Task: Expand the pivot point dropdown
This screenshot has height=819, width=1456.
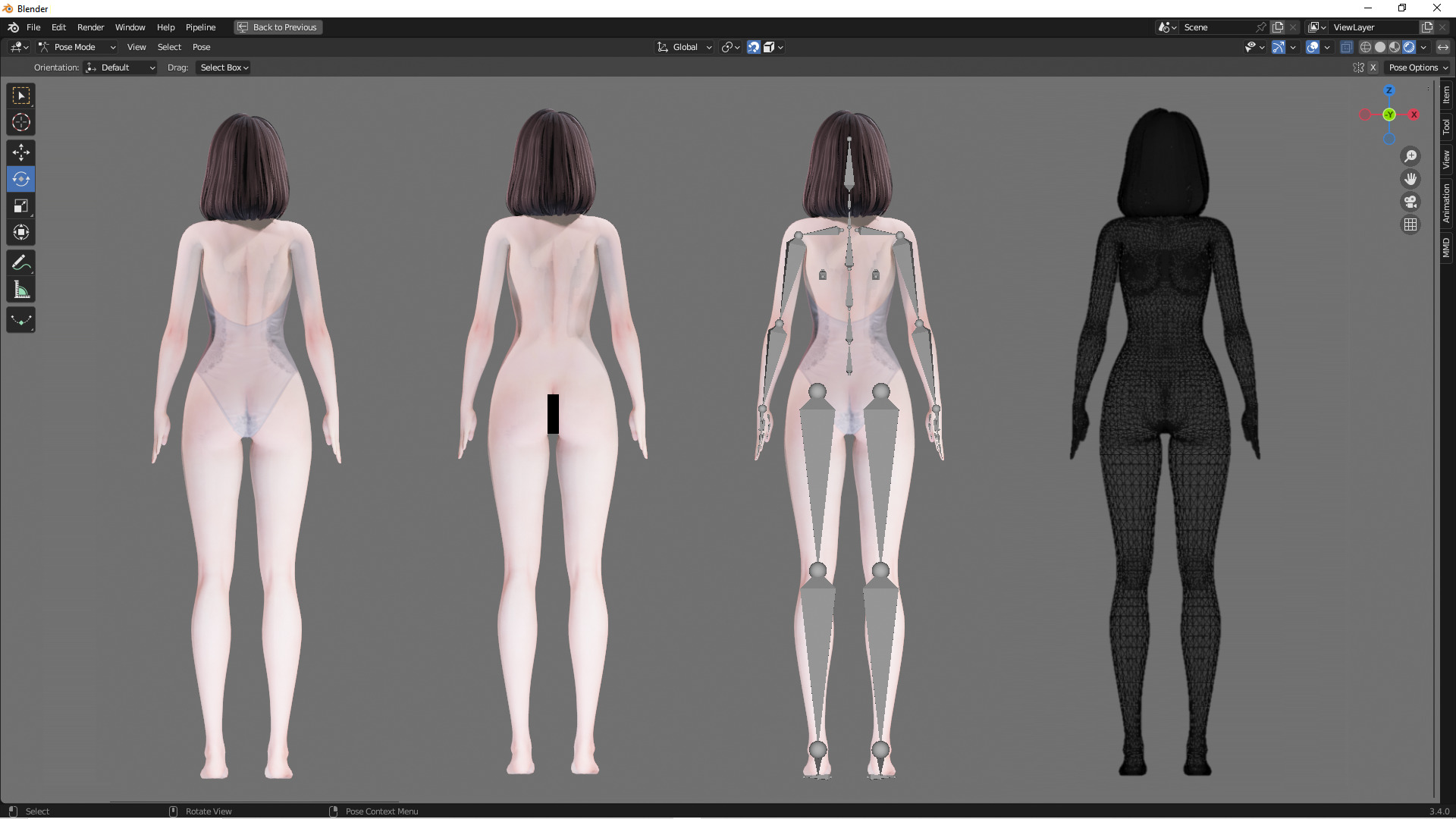Action: 731,47
